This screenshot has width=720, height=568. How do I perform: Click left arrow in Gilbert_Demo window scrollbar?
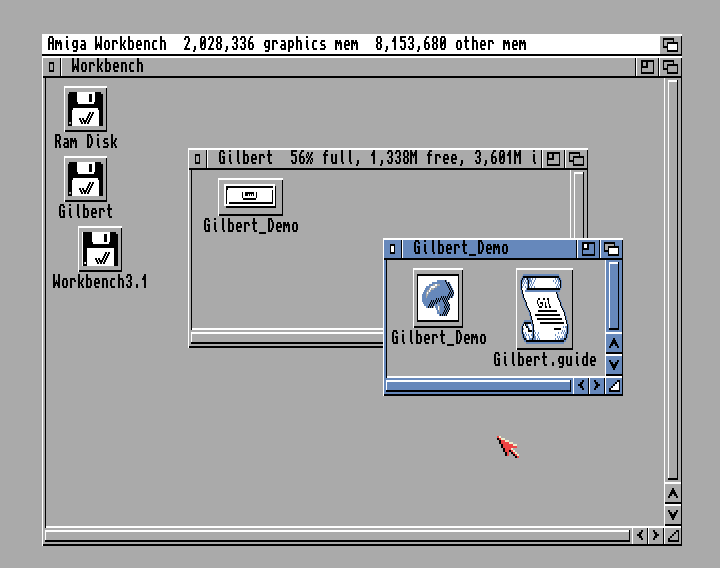coord(581,385)
